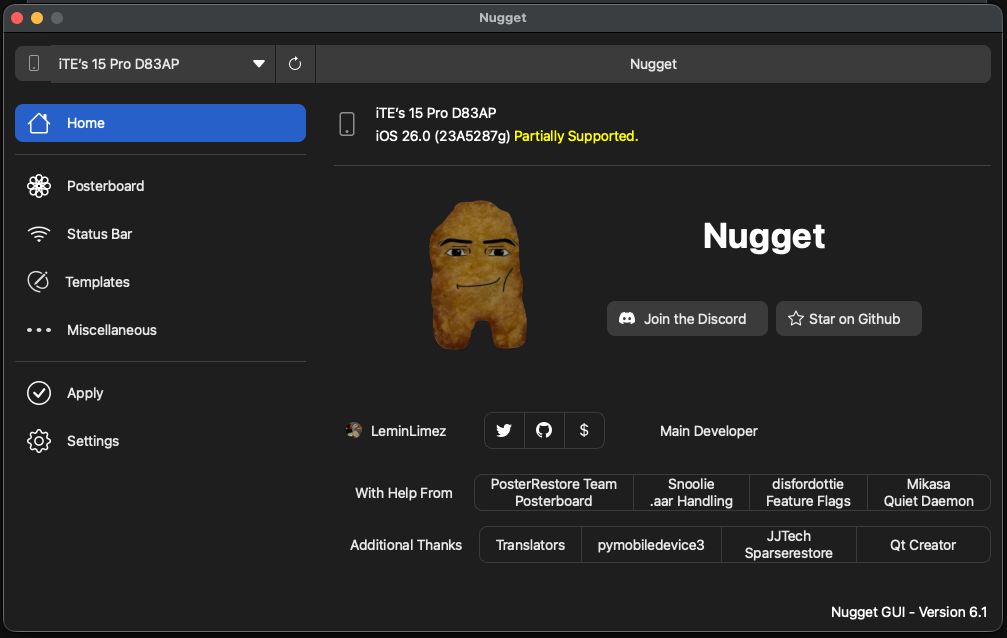
Task: Click the iOS 26.0 (23A5287g) version text
Action: point(442,136)
